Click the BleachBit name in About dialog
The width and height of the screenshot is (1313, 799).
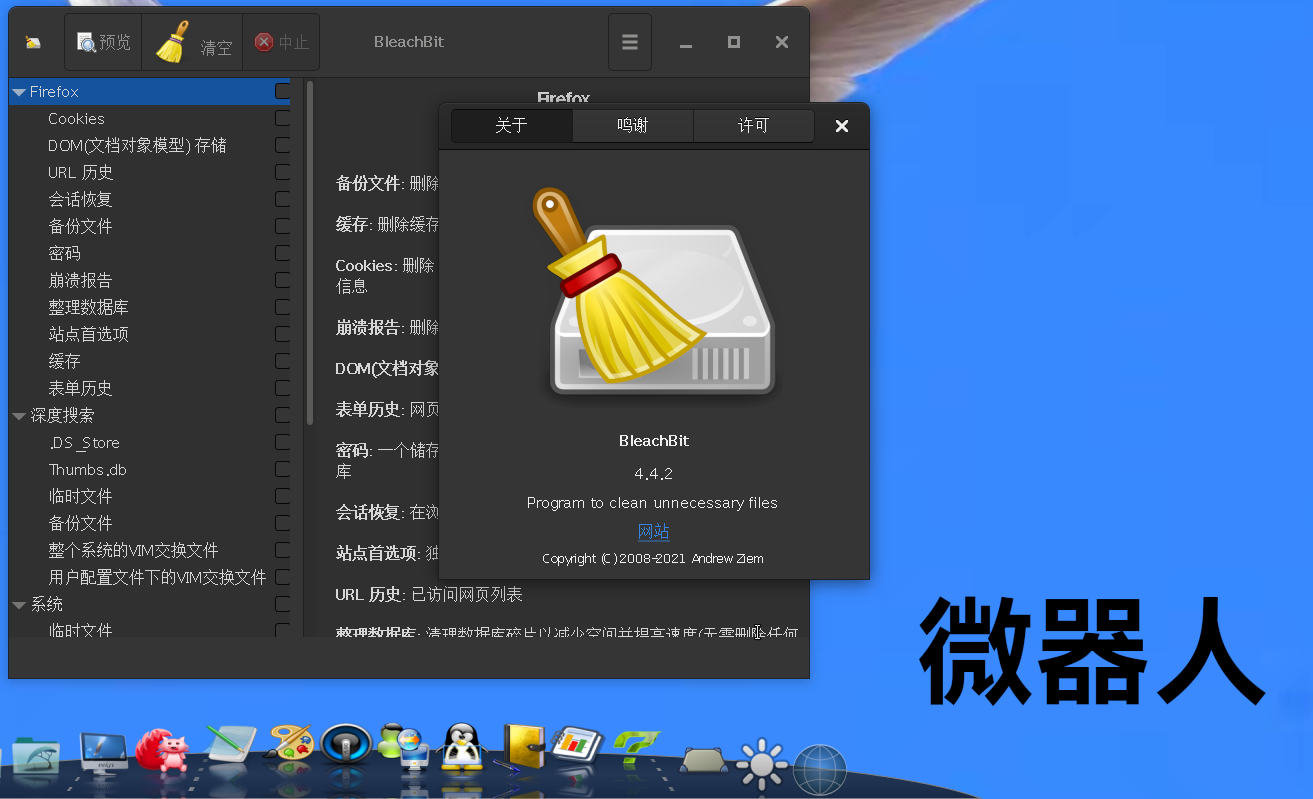point(654,441)
